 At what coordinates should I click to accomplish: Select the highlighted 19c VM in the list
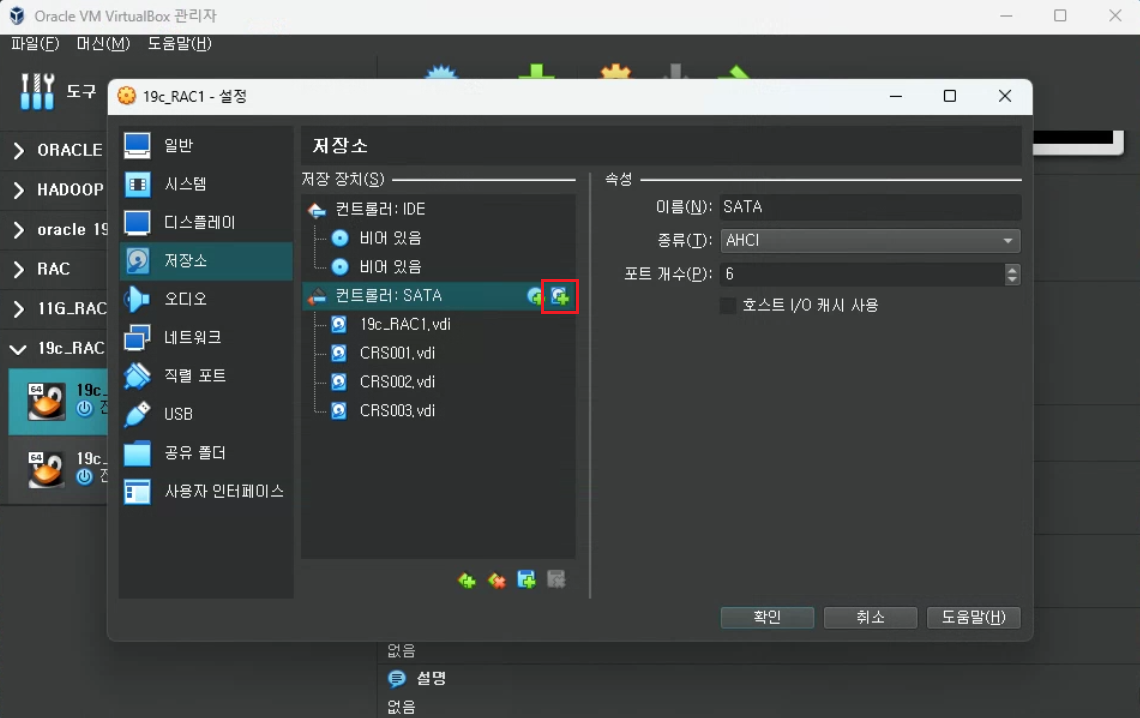click(58, 401)
